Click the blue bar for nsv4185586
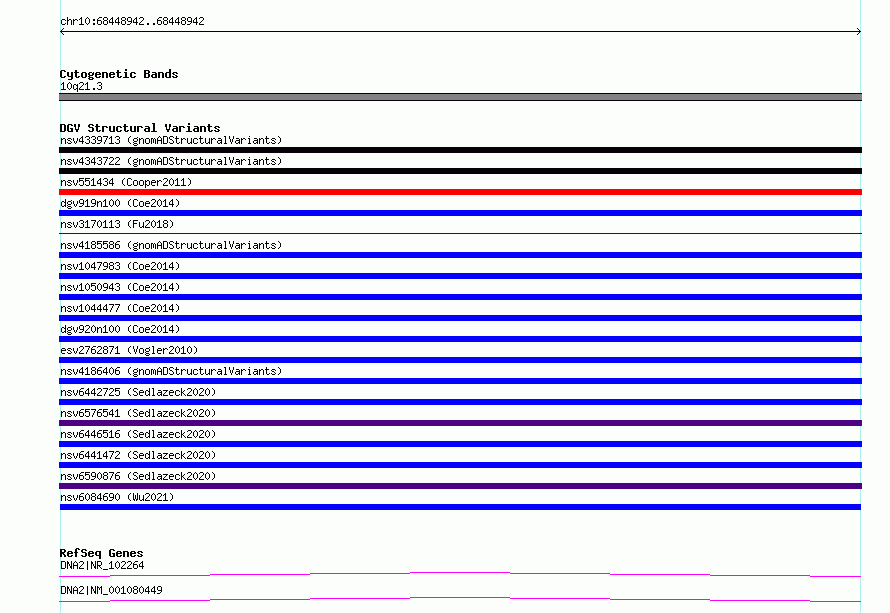The image size is (890, 613). click(x=460, y=255)
